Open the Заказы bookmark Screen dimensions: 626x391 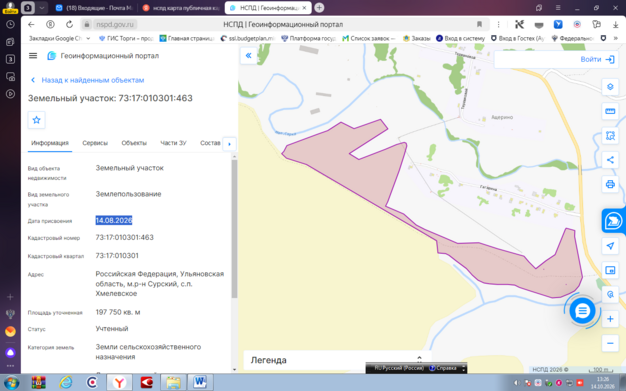point(417,38)
